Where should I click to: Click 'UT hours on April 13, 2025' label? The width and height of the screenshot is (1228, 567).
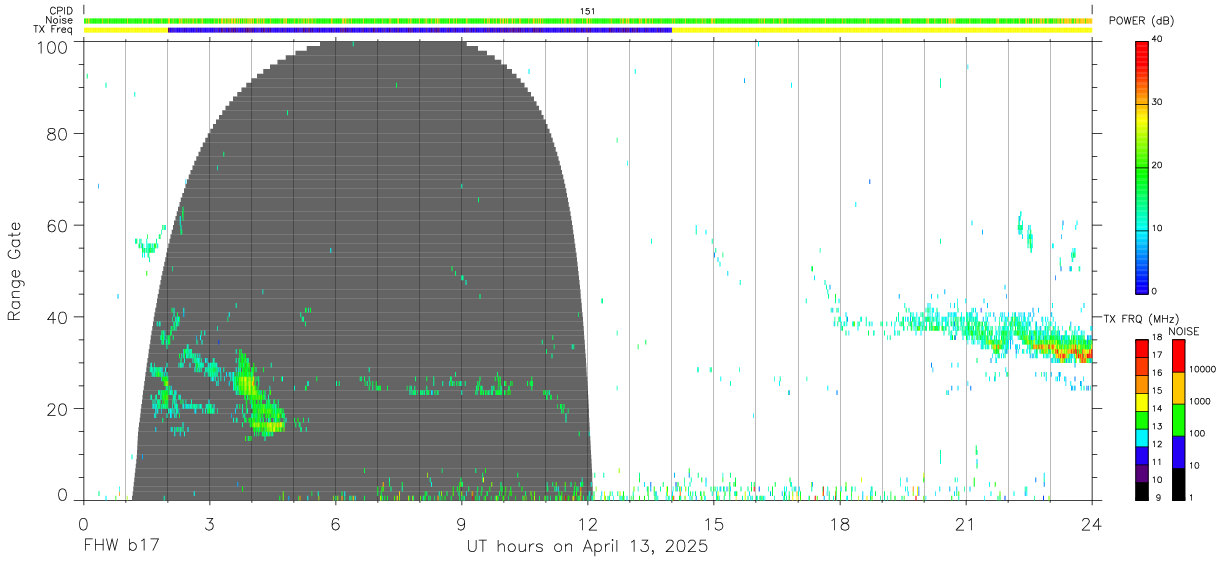pyautogui.click(x=587, y=547)
